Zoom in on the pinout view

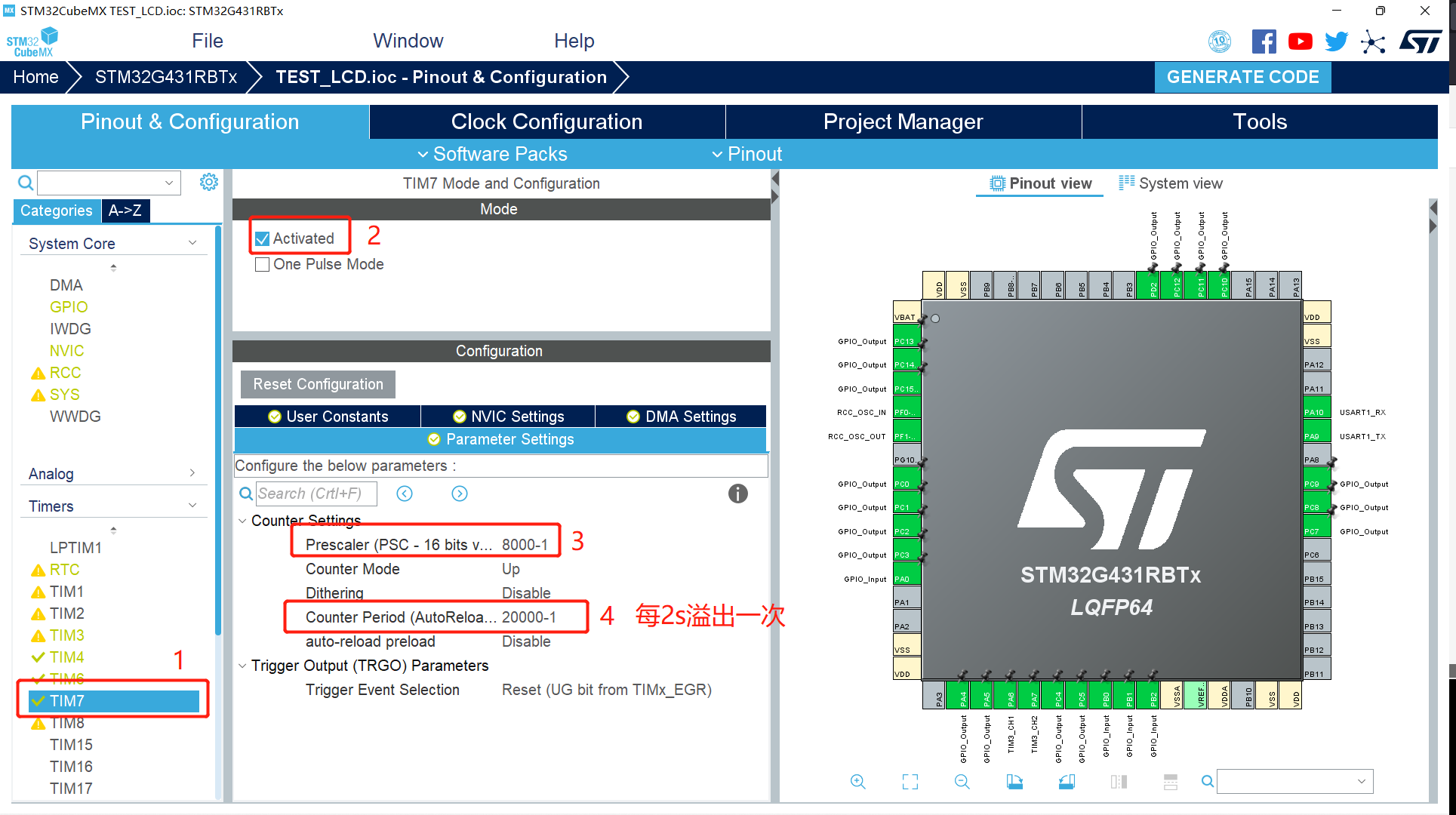[857, 782]
